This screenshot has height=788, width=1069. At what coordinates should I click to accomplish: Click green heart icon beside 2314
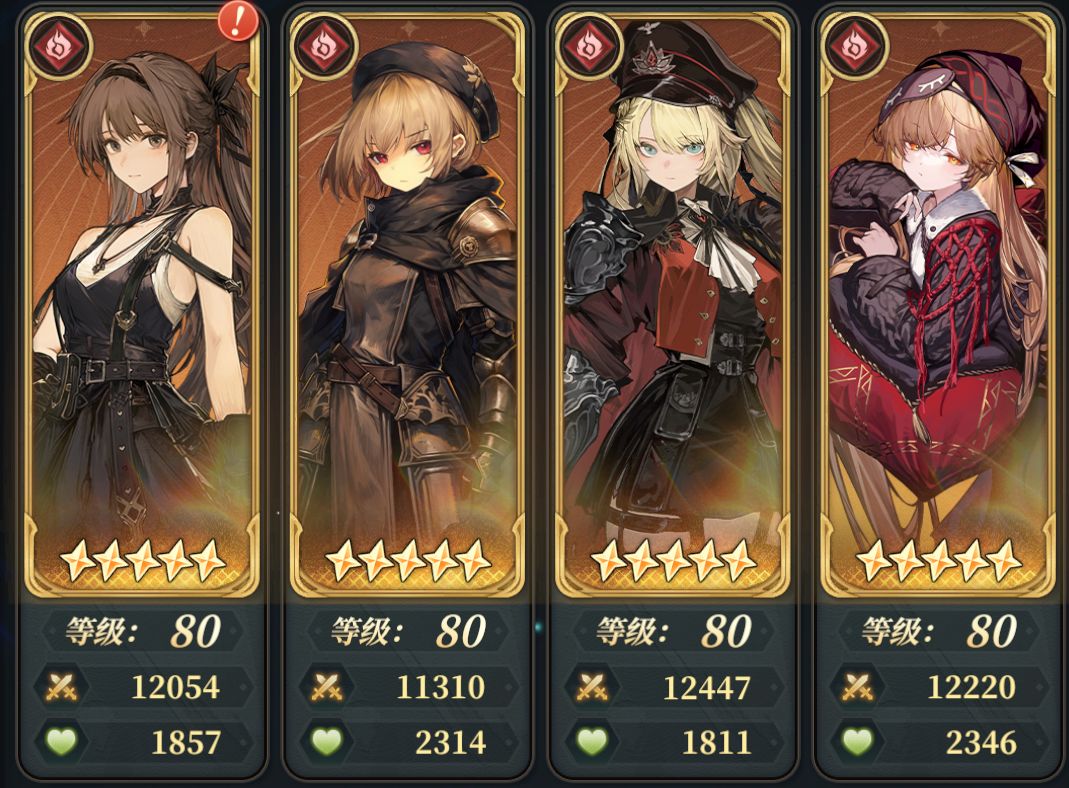327,742
